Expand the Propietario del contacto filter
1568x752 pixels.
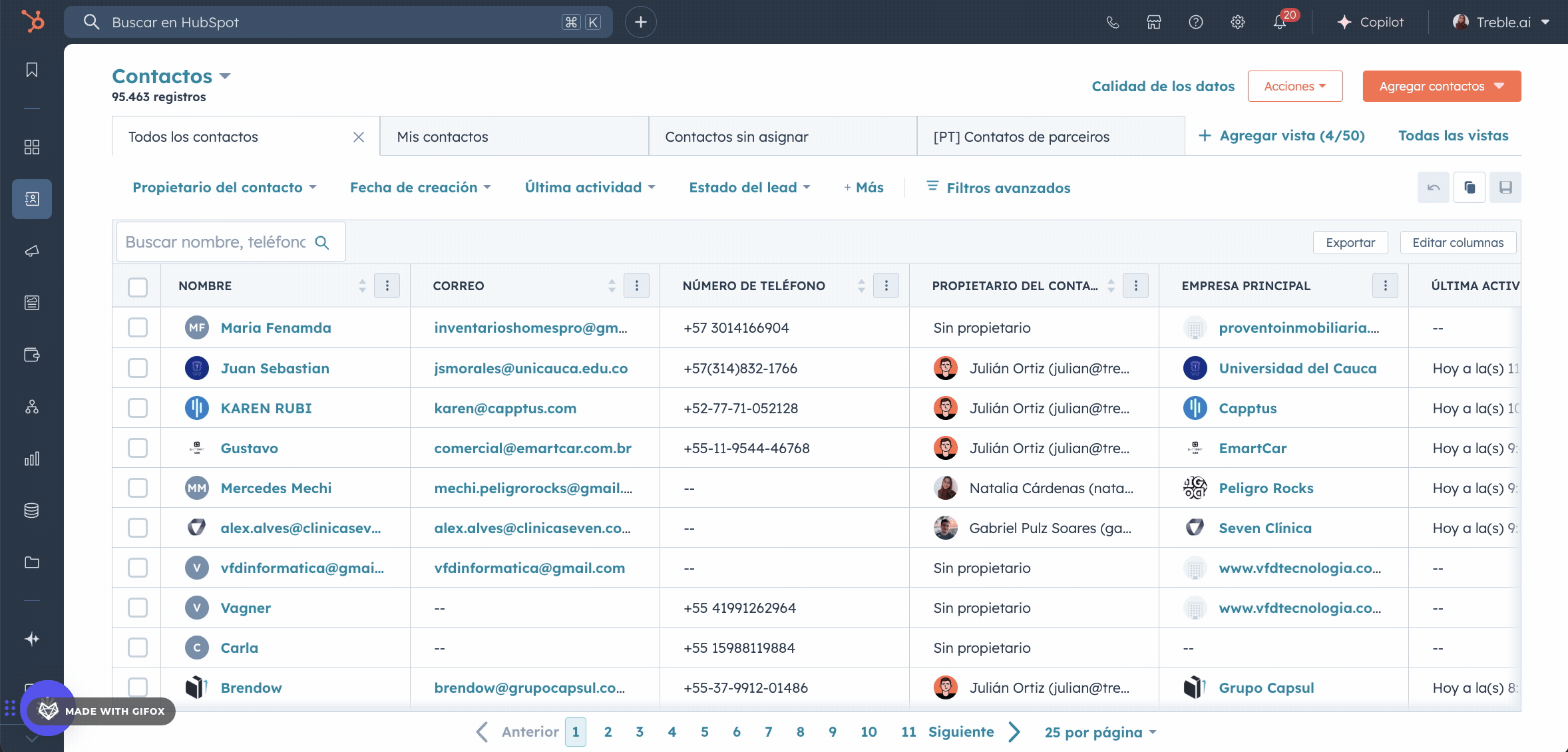point(224,188)
